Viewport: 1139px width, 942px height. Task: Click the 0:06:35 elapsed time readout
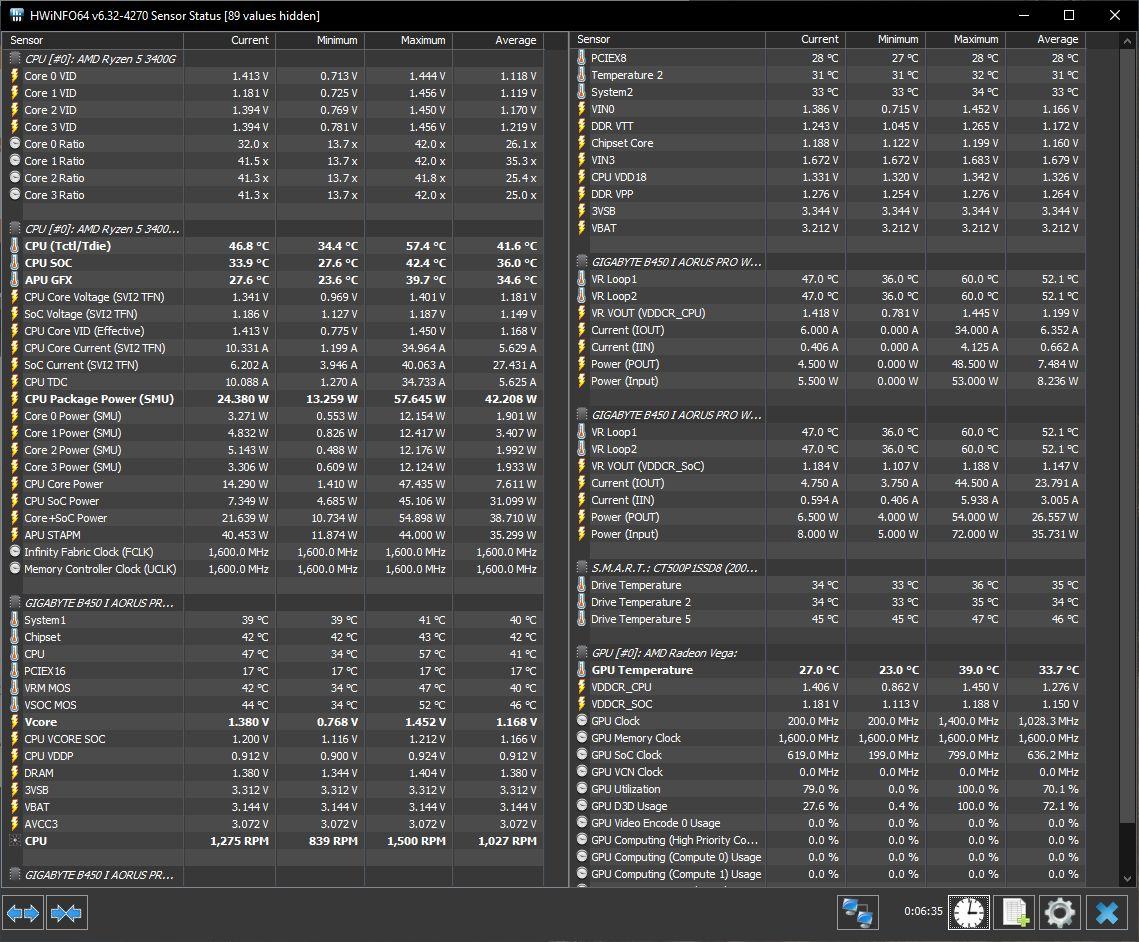pos(923,911)
